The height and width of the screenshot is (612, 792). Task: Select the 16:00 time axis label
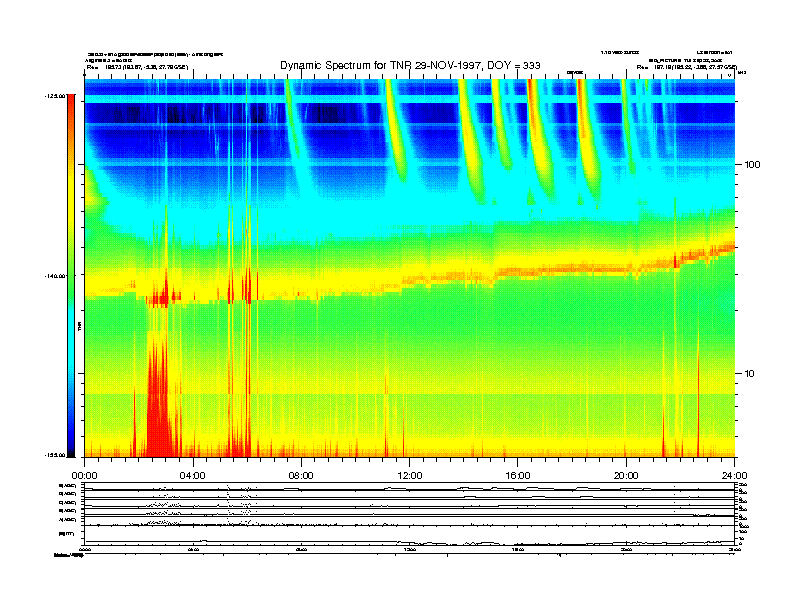click(518, 476)
